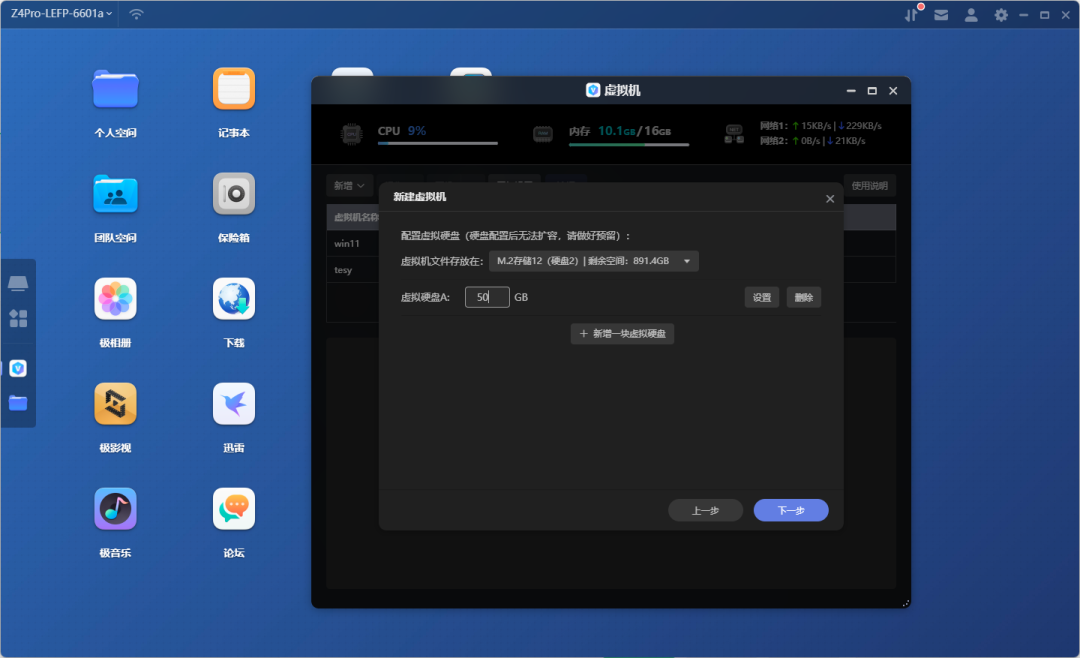Screen dimensions: 1080x658
Task: Click the 虚拟硬盘A size input field
Action: click(487, 297)
